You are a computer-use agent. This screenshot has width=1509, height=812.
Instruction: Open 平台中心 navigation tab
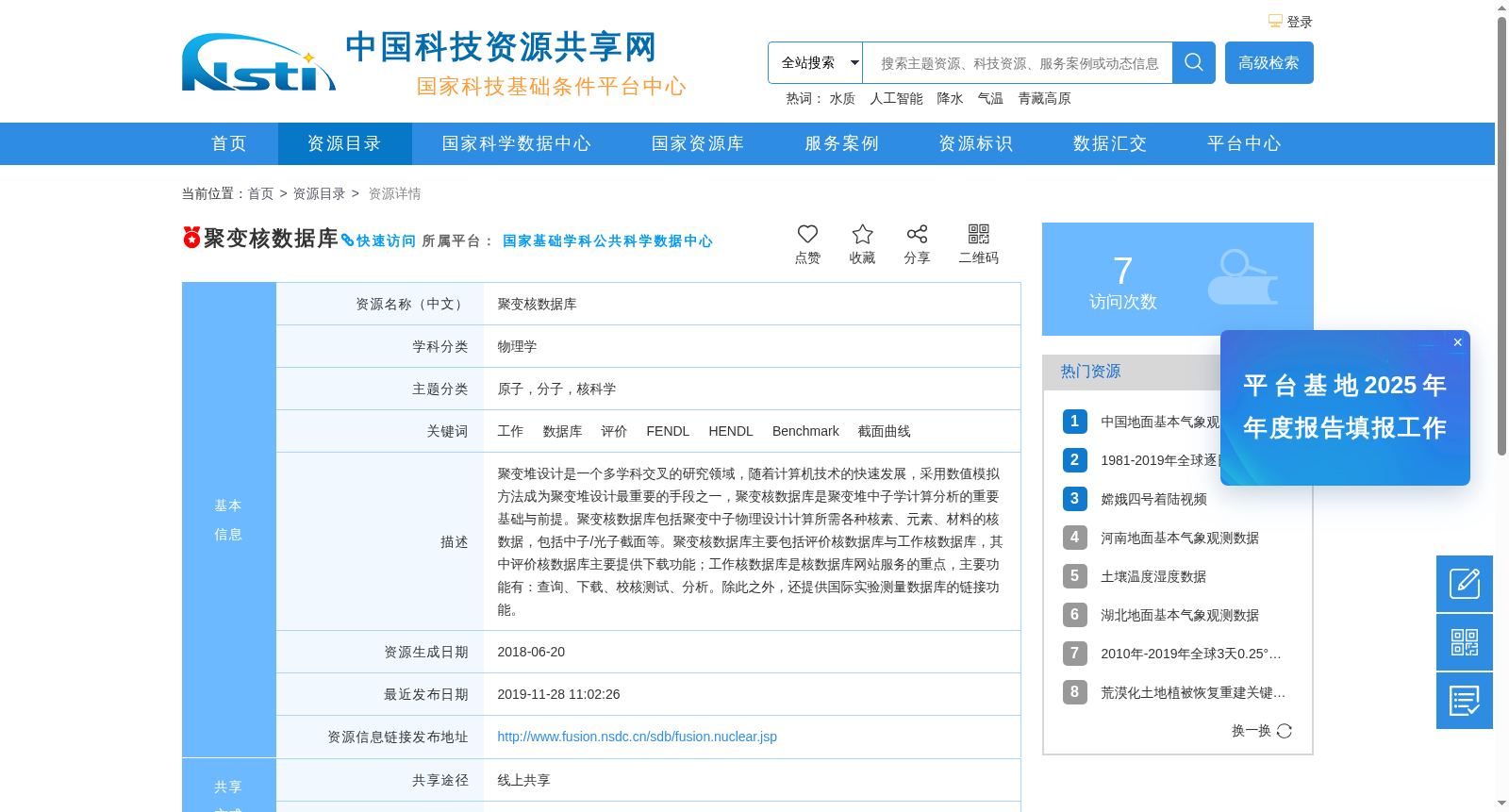coord(1244,143)
